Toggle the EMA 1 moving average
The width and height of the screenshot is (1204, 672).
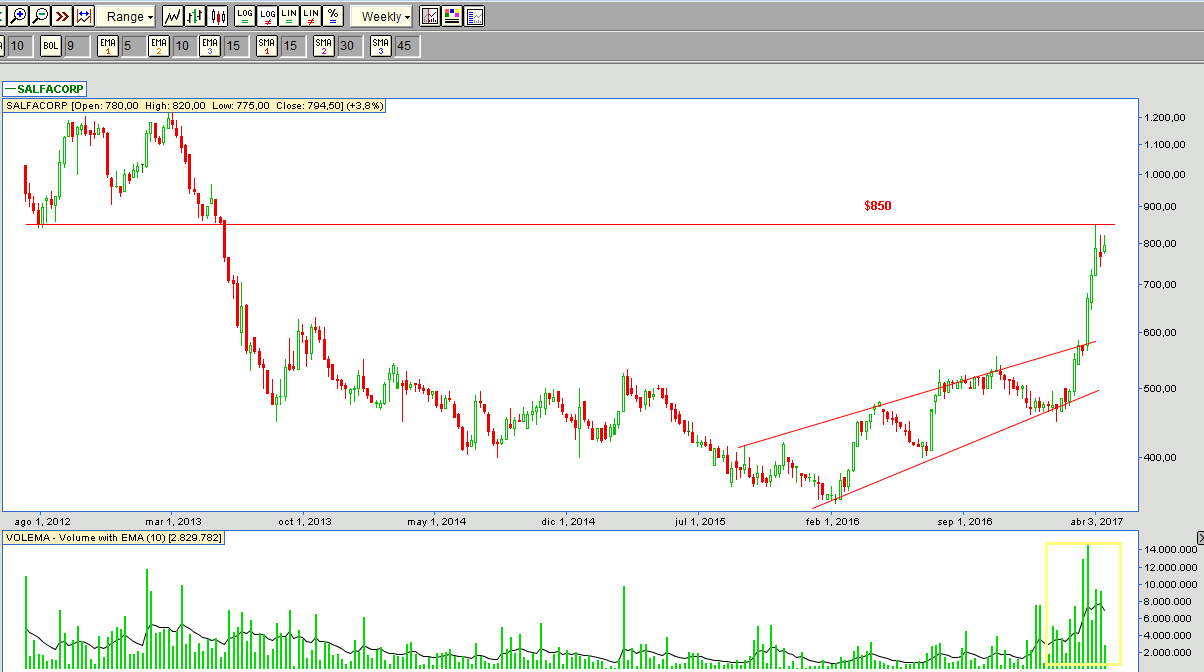tap(108, 45)
